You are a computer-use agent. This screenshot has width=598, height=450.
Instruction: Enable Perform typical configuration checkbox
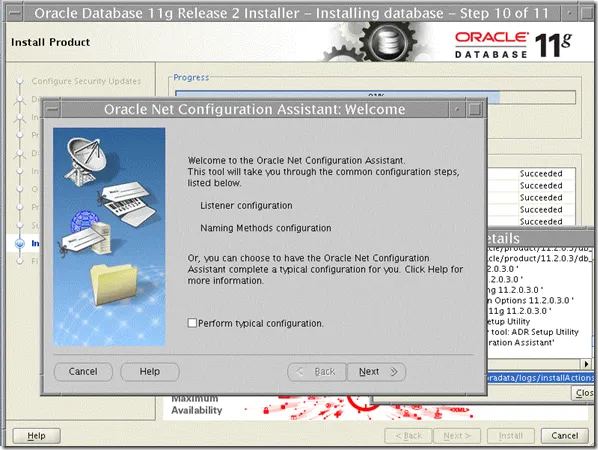[192, 323]
